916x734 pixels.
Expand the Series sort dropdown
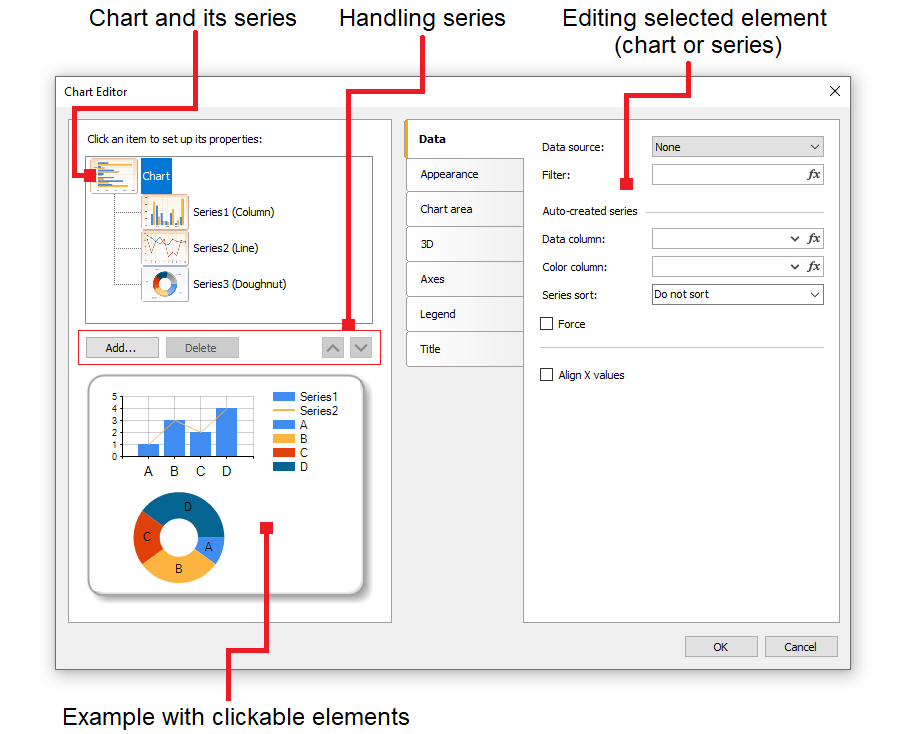pyautogui.click(x=737, y=295)
